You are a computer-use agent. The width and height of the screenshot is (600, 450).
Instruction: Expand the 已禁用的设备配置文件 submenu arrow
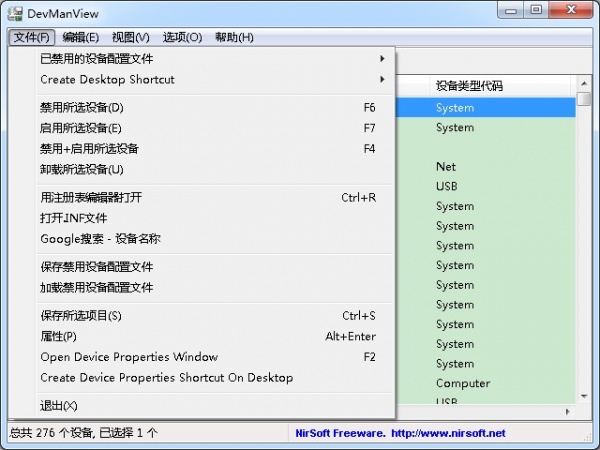point(382,58)
